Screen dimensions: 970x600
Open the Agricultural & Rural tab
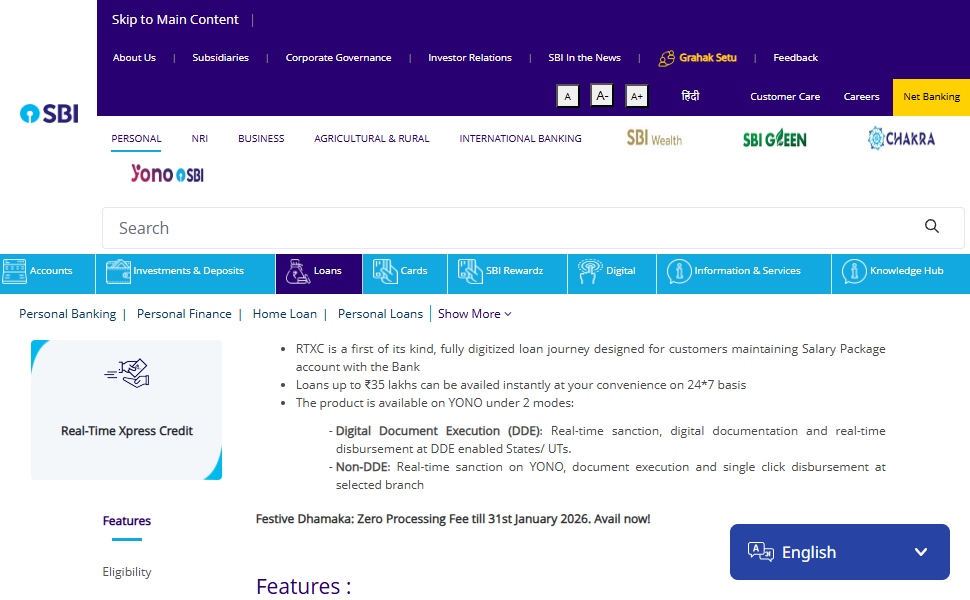pyautogui.click(x=371, y=138)
